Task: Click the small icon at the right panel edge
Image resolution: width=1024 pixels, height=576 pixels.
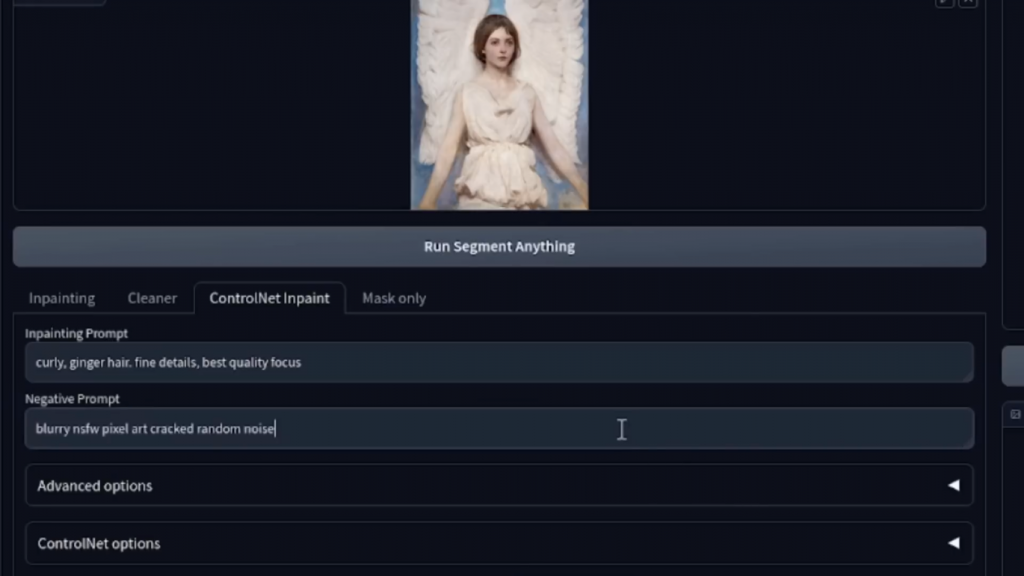Action: (1015, 414)
